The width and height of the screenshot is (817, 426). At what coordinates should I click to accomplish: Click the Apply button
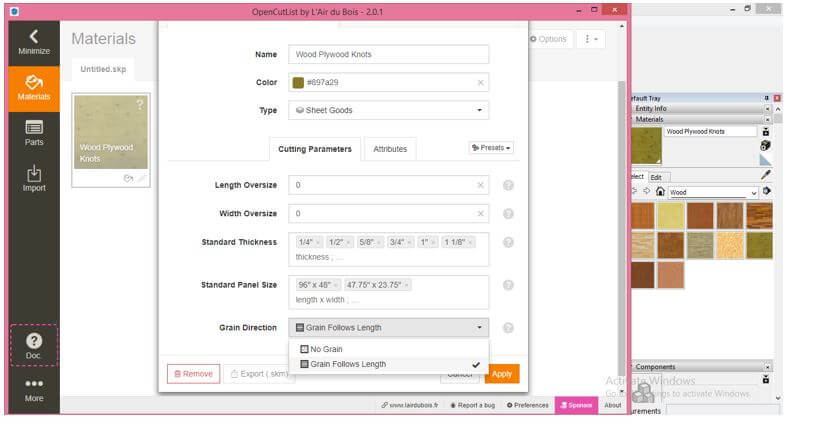(502, 374)
